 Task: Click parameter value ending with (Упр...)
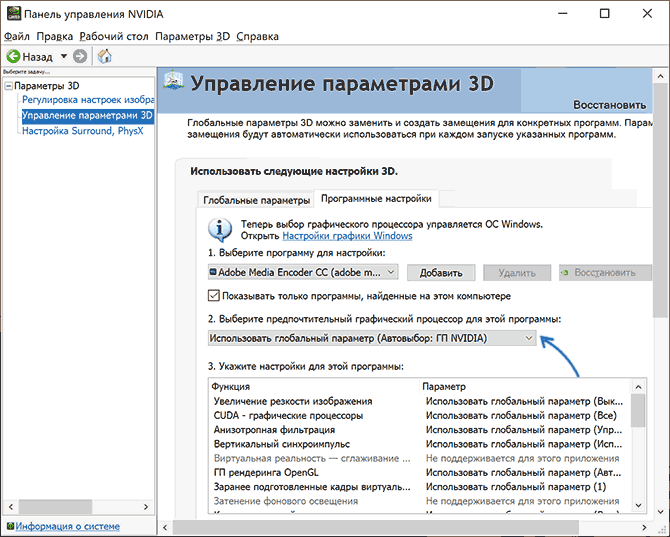(524, 430)
